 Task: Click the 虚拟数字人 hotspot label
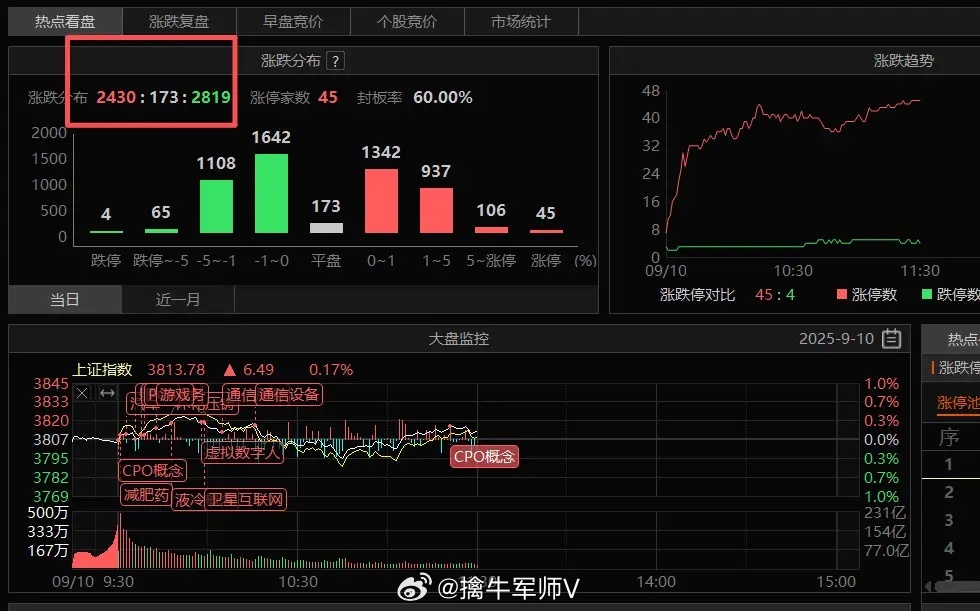tap(242, 452)
